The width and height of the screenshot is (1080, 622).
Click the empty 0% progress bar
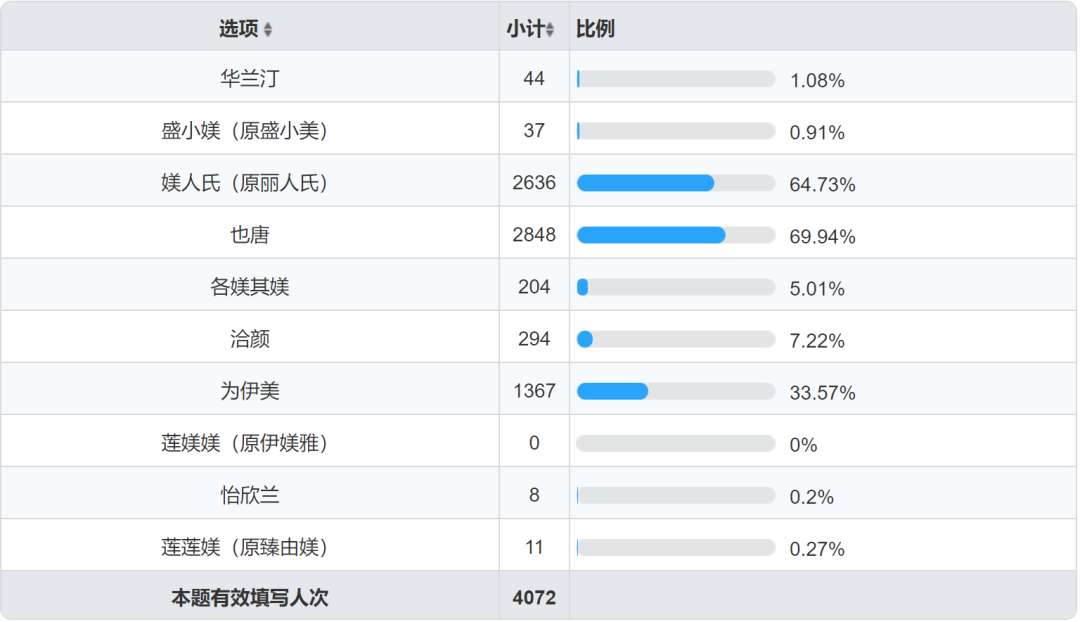[676, 443]
